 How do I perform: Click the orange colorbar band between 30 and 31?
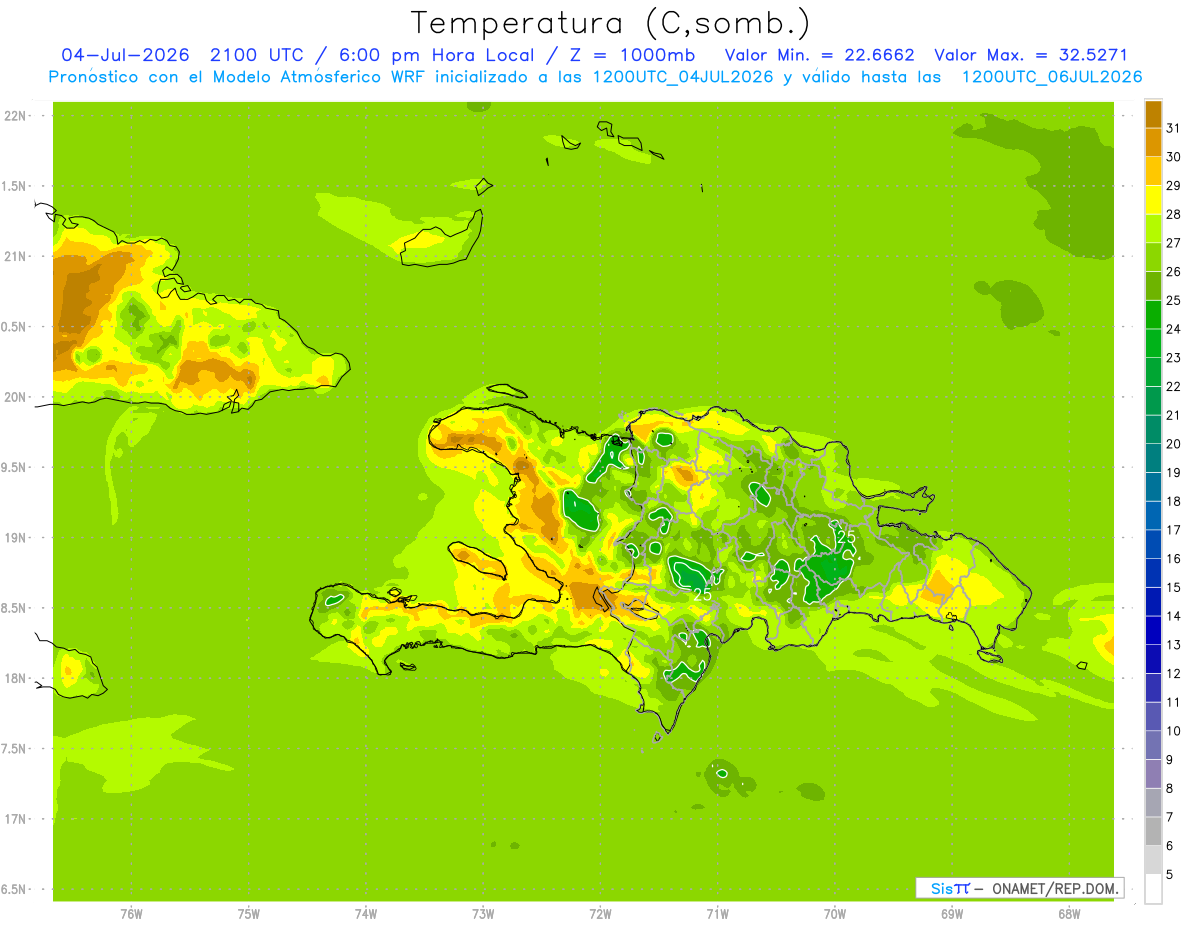coord(1153,142)
